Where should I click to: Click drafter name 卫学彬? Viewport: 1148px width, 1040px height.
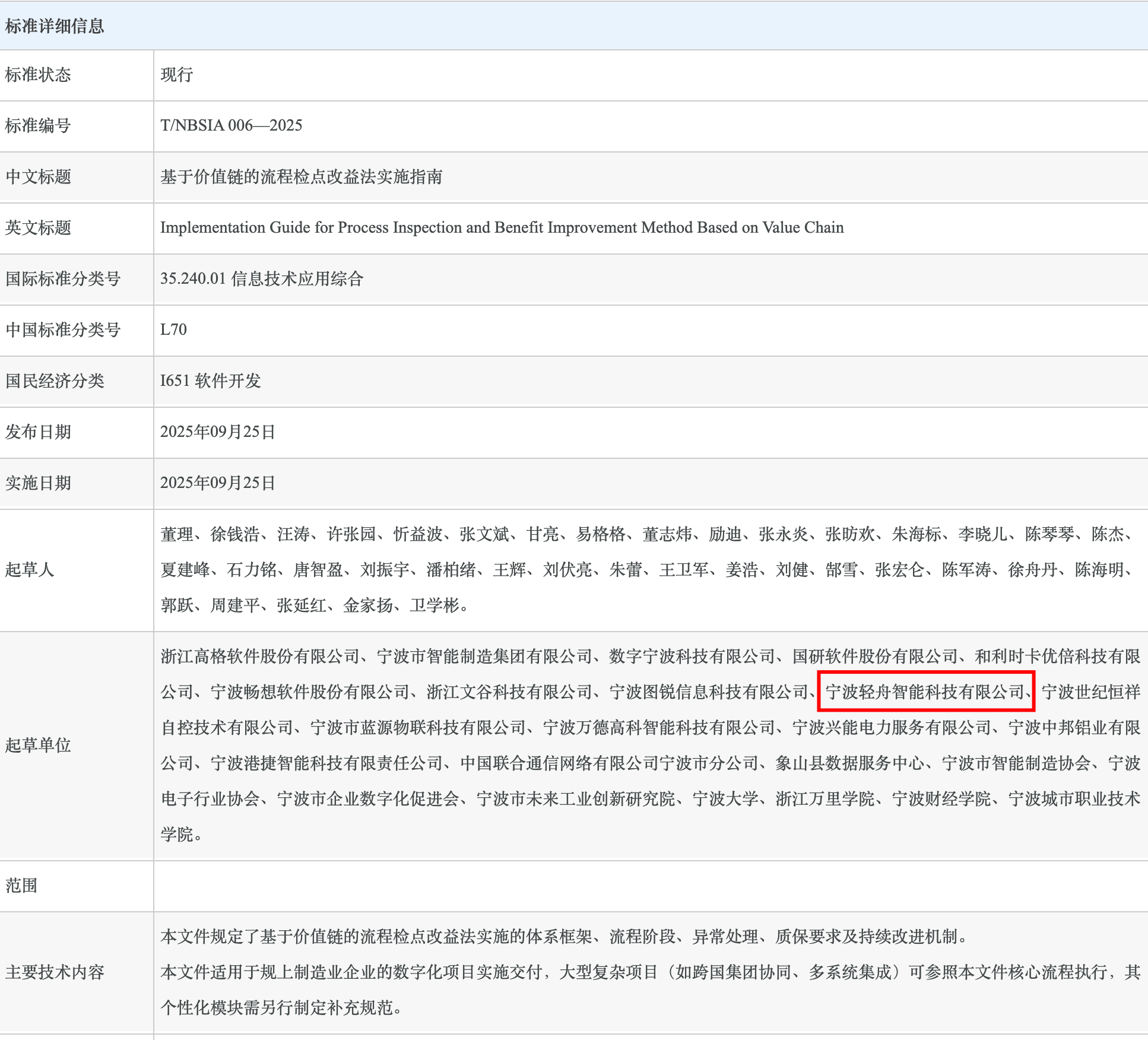click(435, 605)
